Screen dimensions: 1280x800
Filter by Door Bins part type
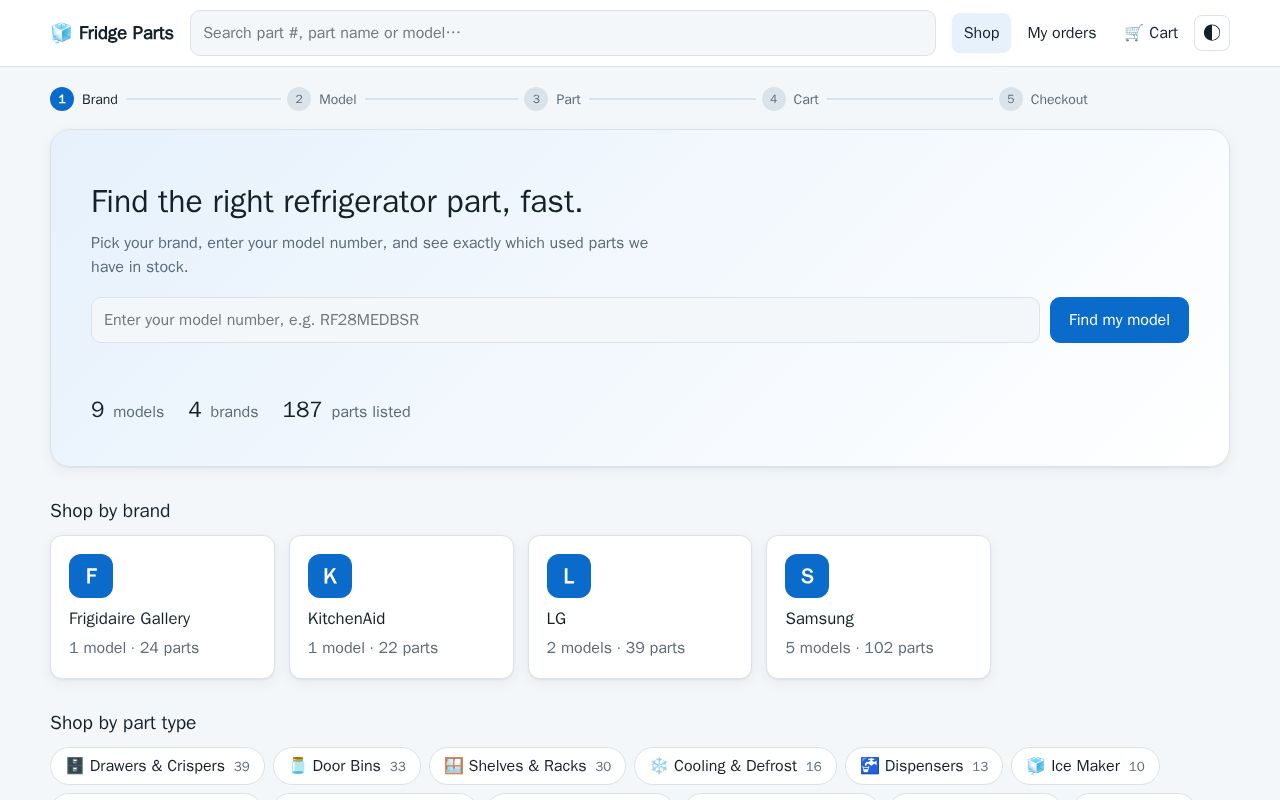pos(347,766)
